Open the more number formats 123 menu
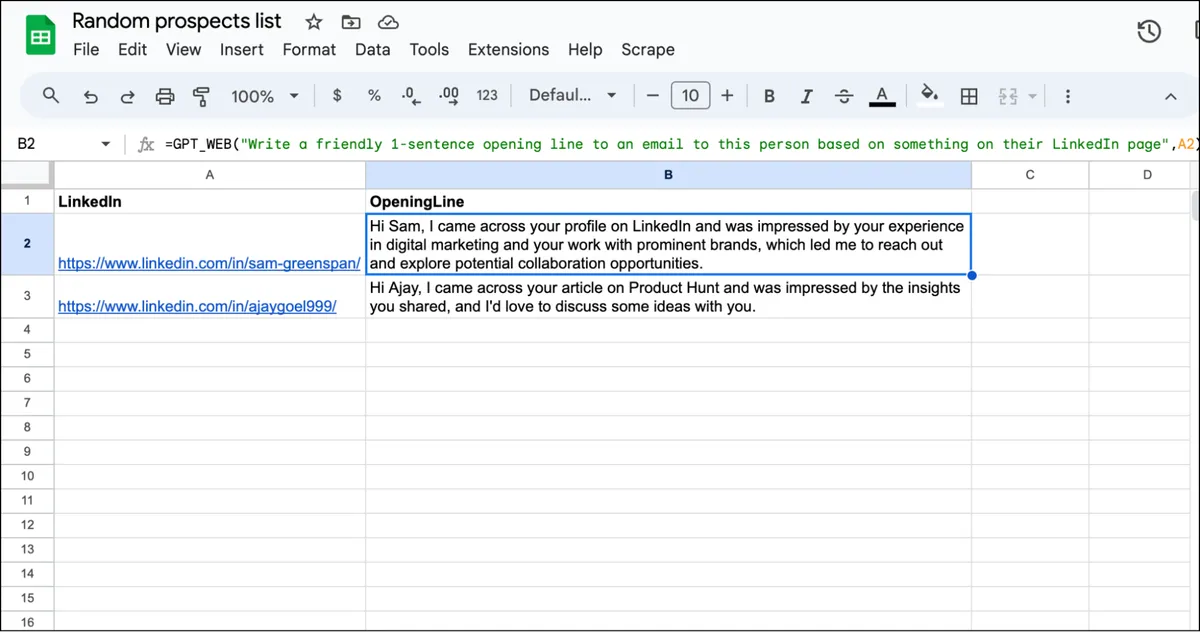Image resolution: width=1200 pixels, height=632 pixels. (487, 96)
